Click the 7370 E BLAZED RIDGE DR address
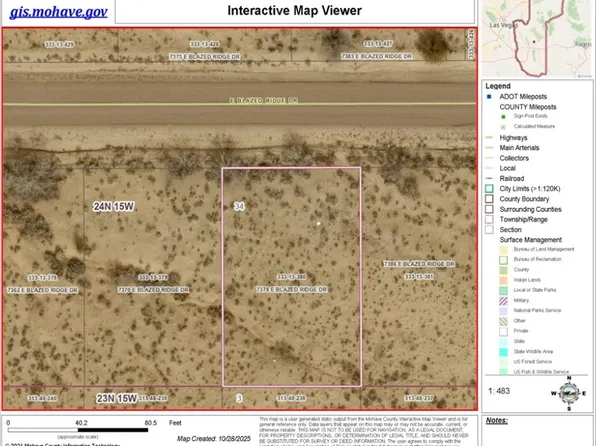596x446 pixels. [x=153, y=290]
